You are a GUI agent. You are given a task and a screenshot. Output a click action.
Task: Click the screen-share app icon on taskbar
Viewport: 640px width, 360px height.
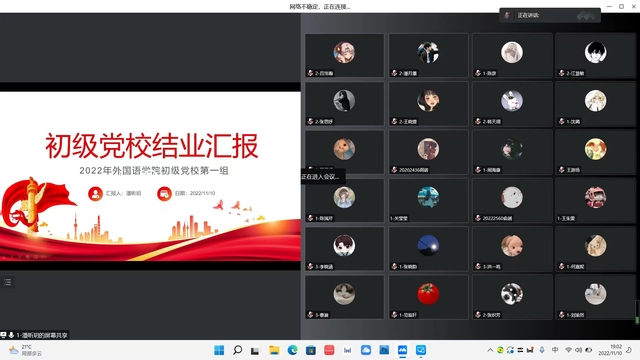[421, 350]
